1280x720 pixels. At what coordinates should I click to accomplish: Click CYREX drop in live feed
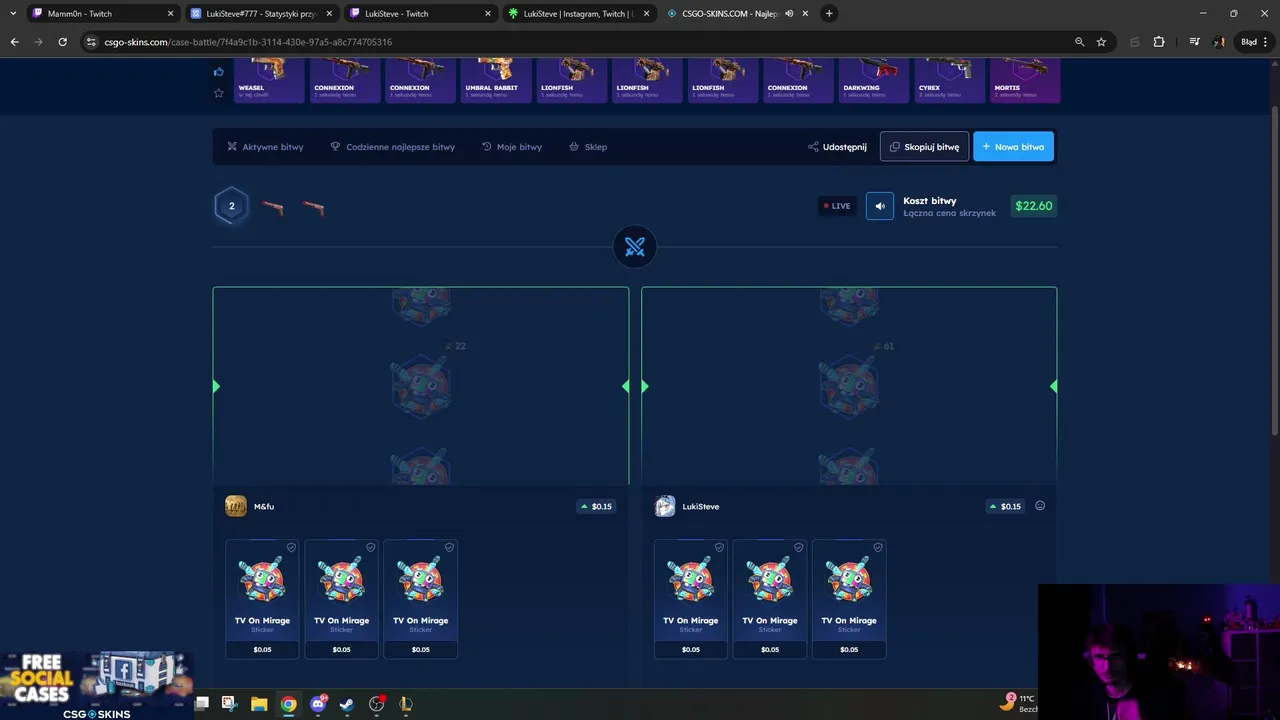pos(949,80)
